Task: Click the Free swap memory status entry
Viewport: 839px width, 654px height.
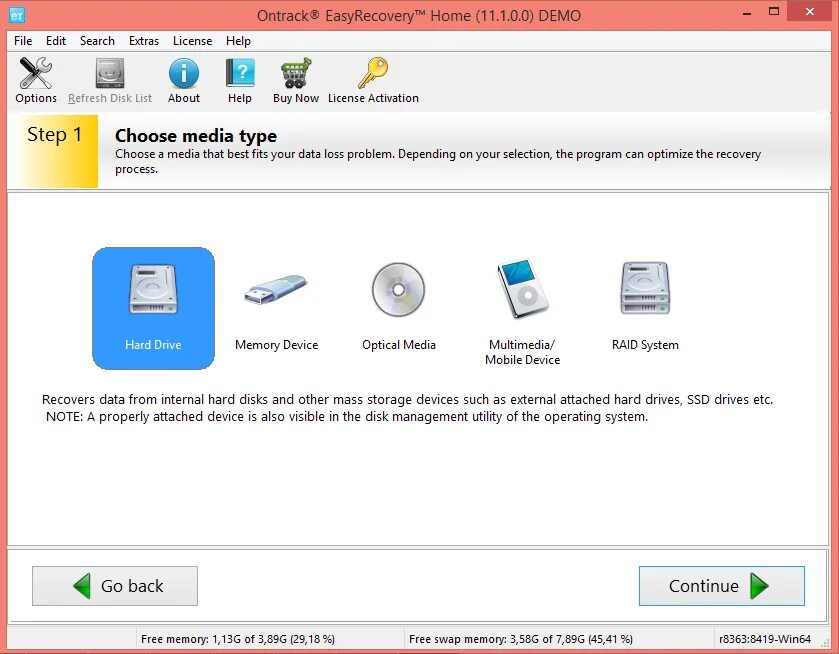Action: tap(521, 639)
